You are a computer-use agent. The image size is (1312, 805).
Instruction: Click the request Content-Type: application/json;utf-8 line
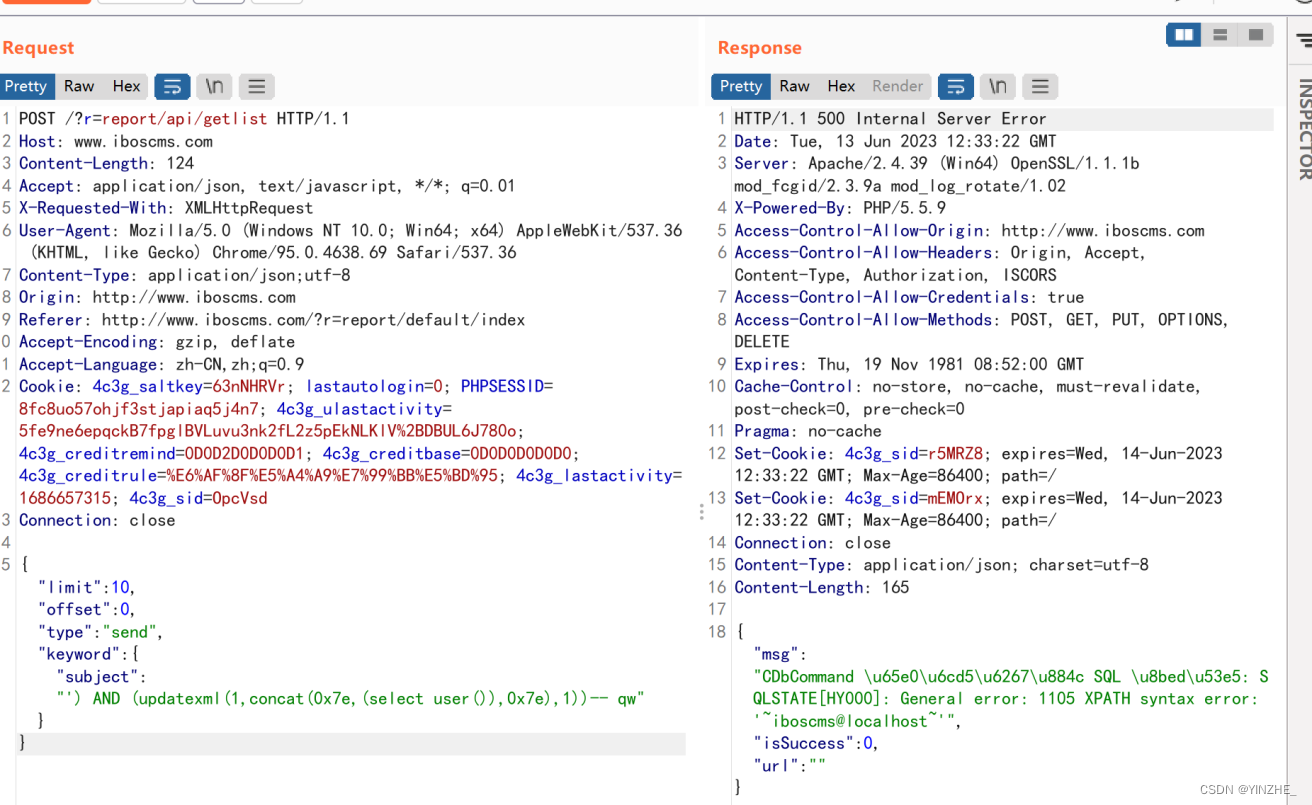[x=185, y=275]
